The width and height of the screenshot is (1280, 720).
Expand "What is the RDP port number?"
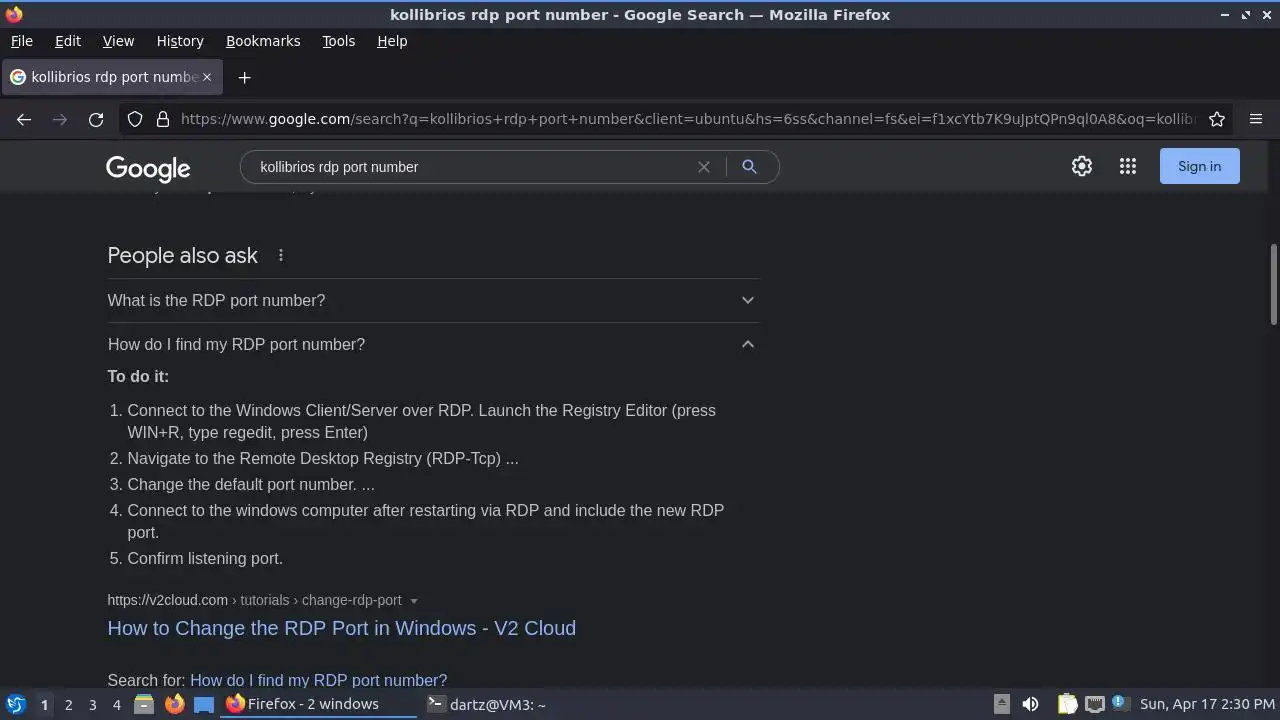(x=433, y=300)
